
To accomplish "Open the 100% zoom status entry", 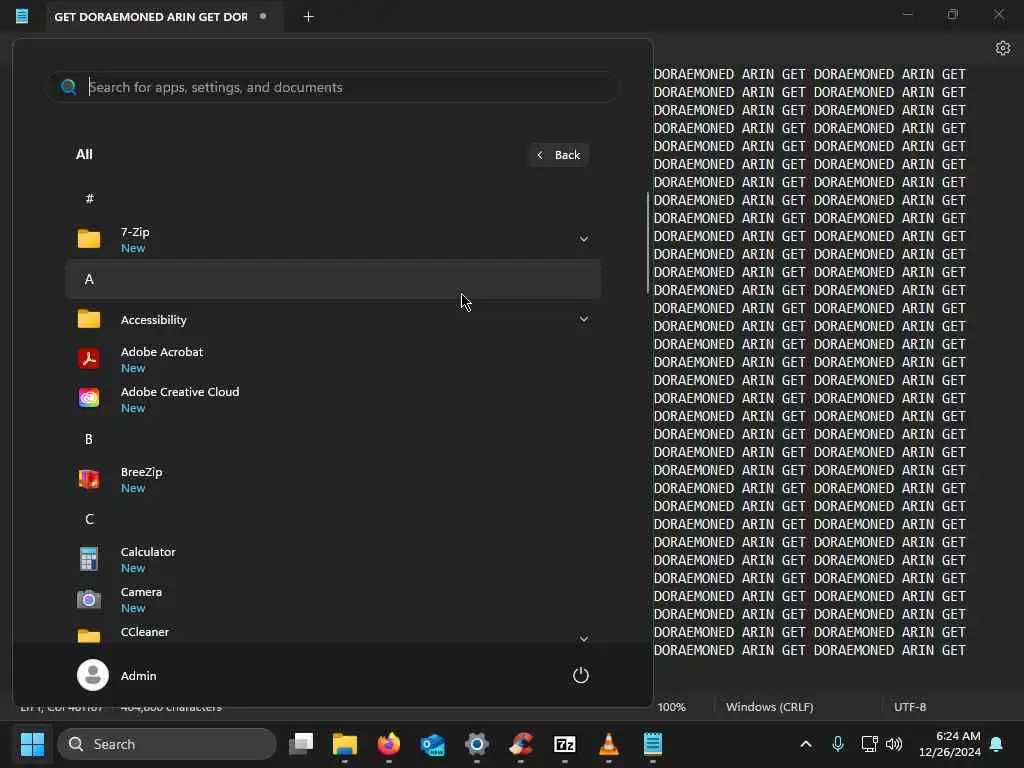I will click(671, 707).
